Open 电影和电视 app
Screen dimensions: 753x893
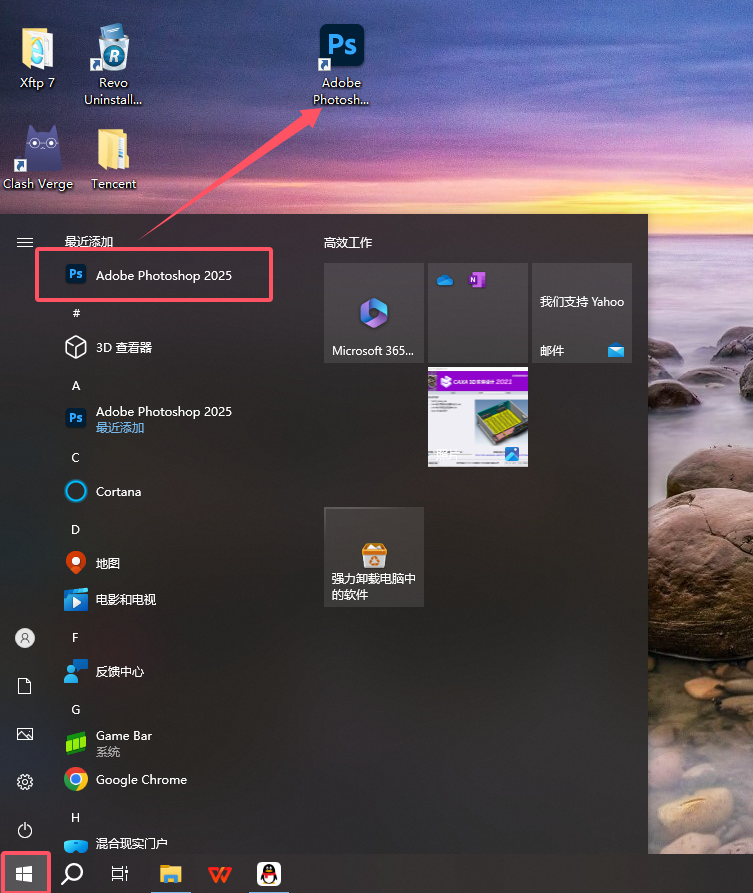tap(111, 599)
